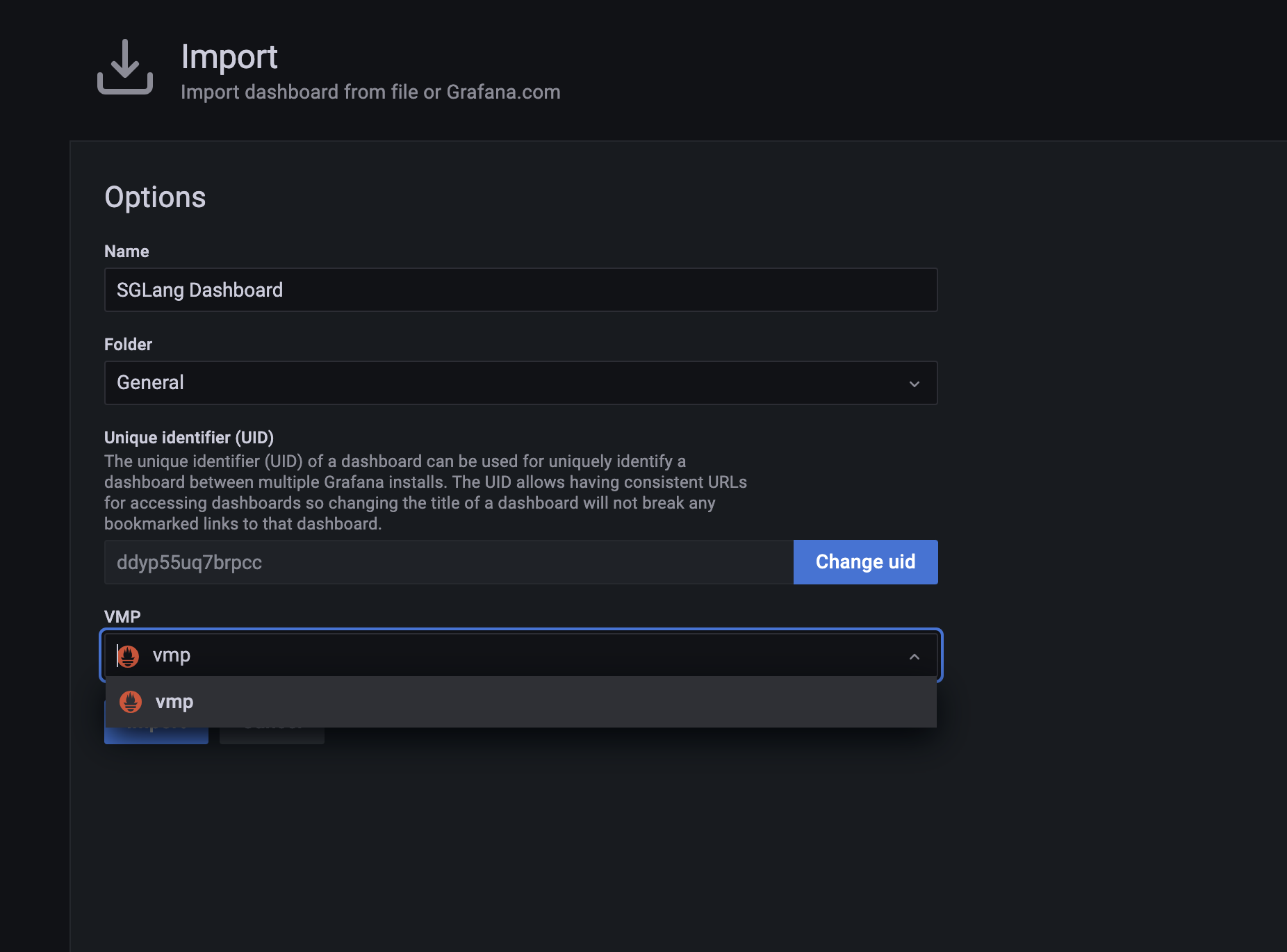Click the Import download icon in header

pyautogui.click(x=125, y=67)
